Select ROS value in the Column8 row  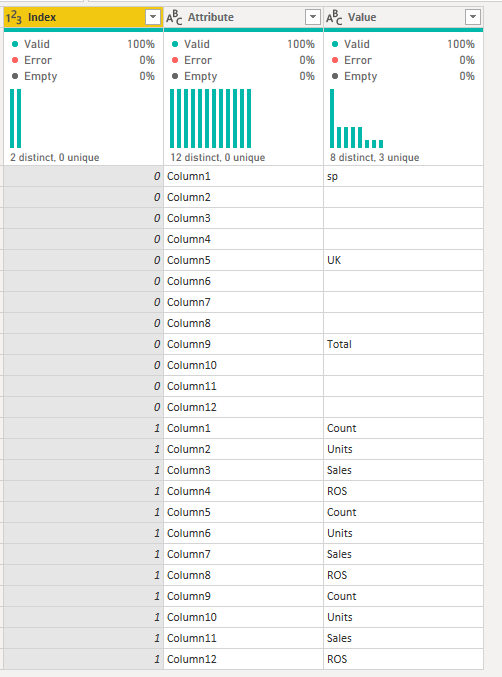[x=404, y=575]
